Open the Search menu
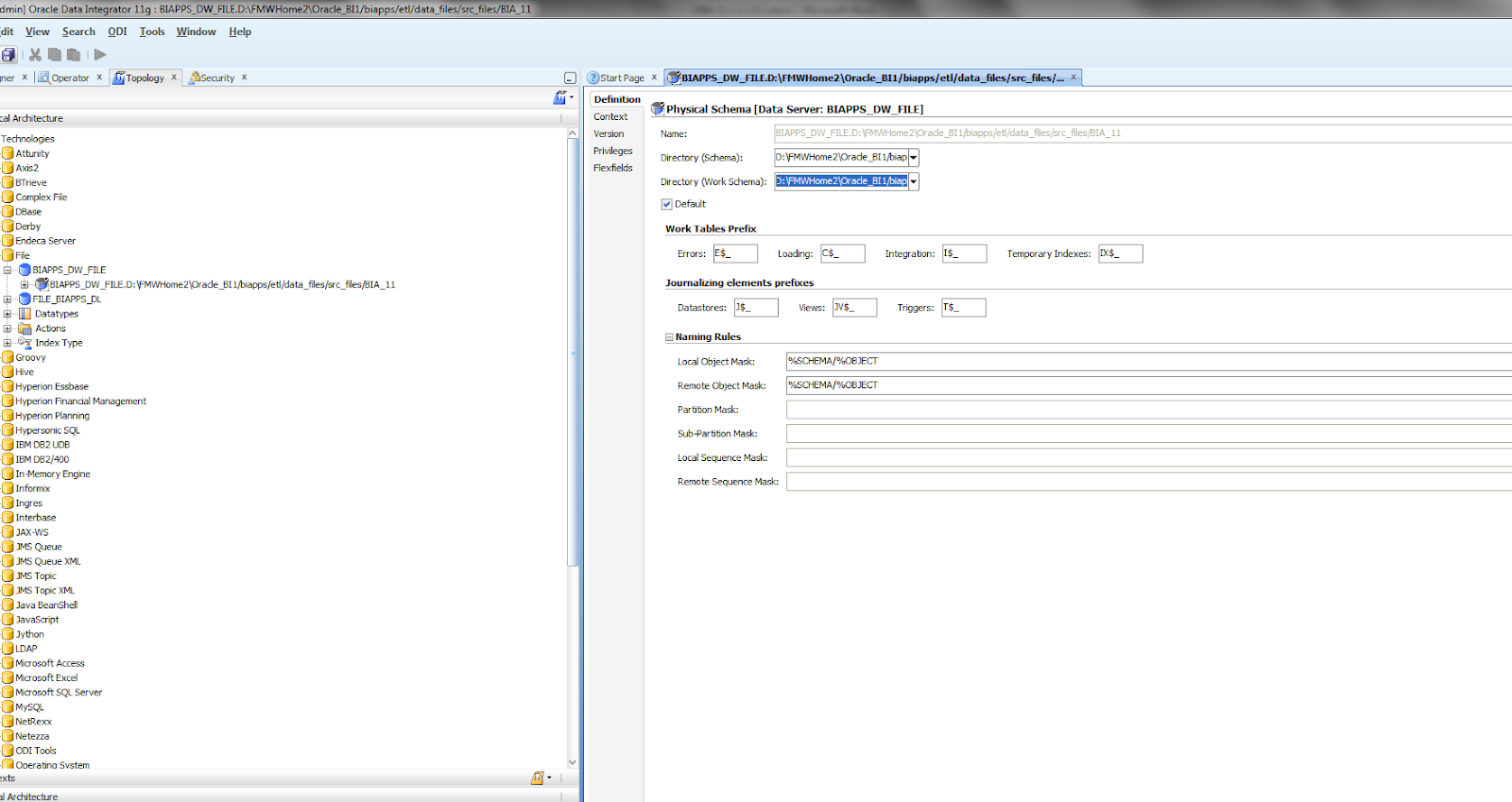This screenshot has height=802, width=1512. pos(78,32)
